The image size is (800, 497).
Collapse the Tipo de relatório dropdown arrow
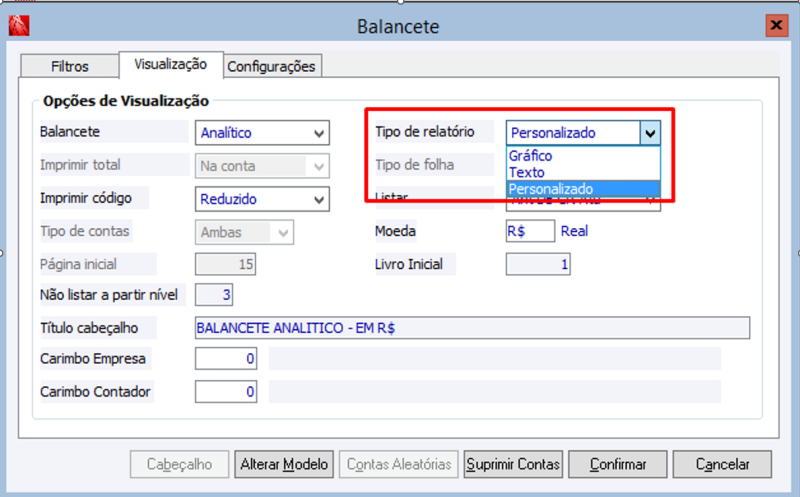pyautogui.click(x=649, y=133)
